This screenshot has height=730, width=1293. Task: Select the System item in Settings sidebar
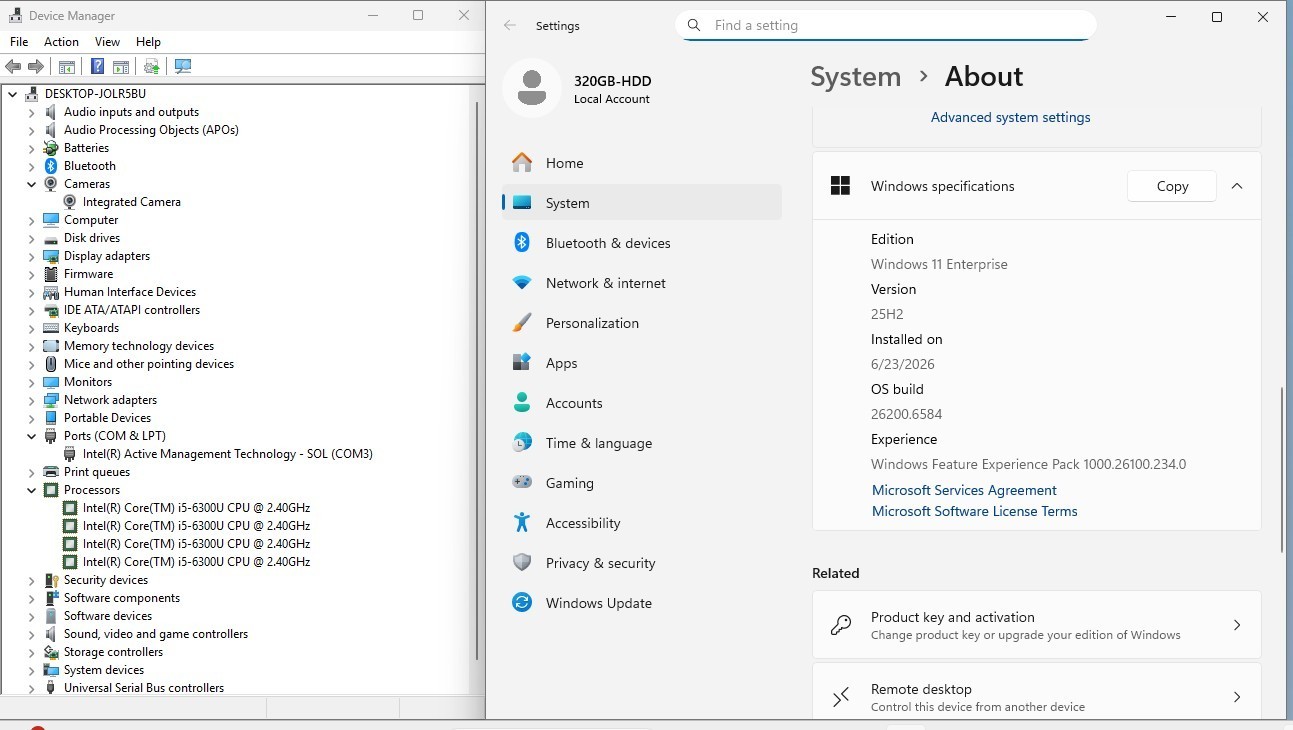point(642,203)
